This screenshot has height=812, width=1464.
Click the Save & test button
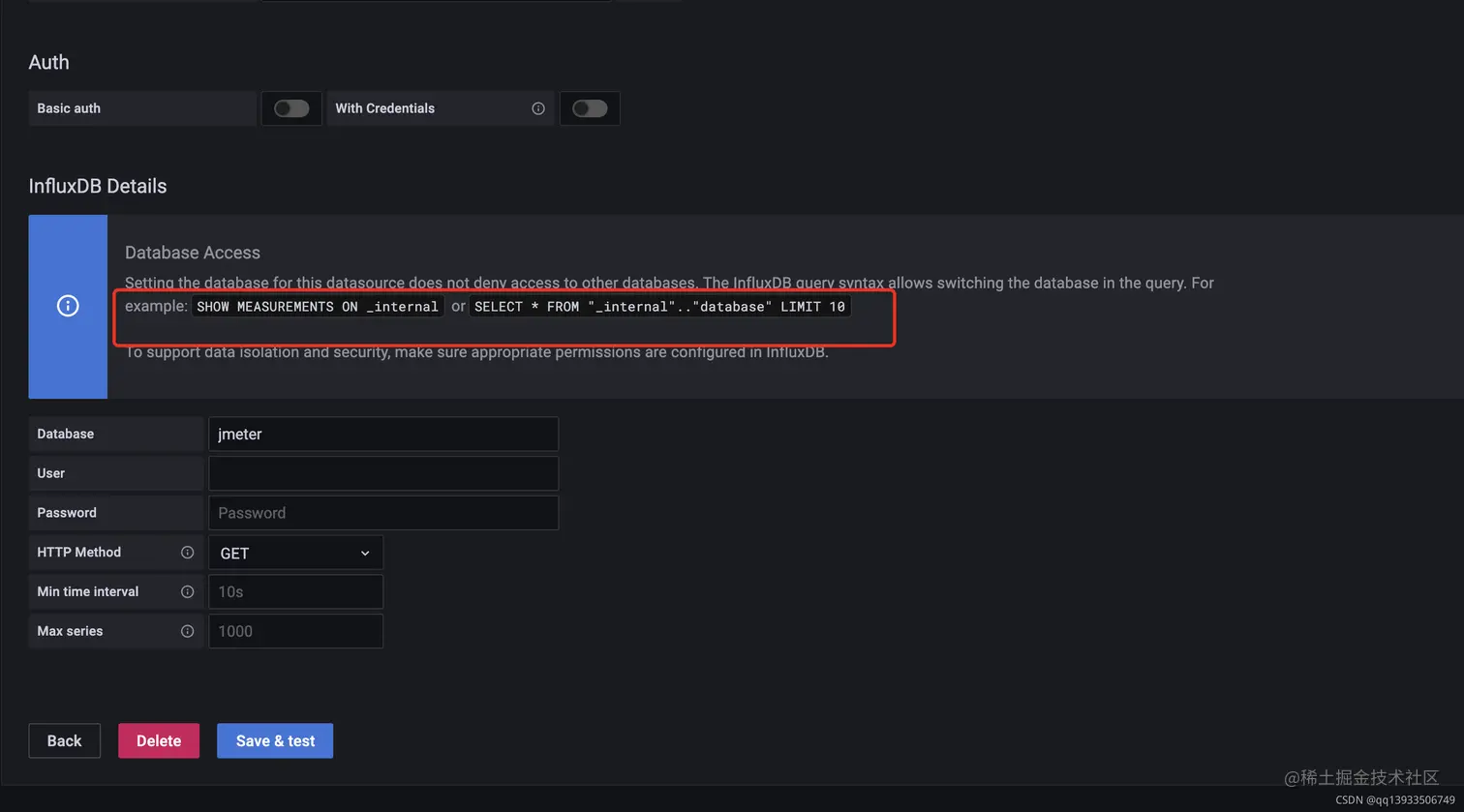point(275,740)
